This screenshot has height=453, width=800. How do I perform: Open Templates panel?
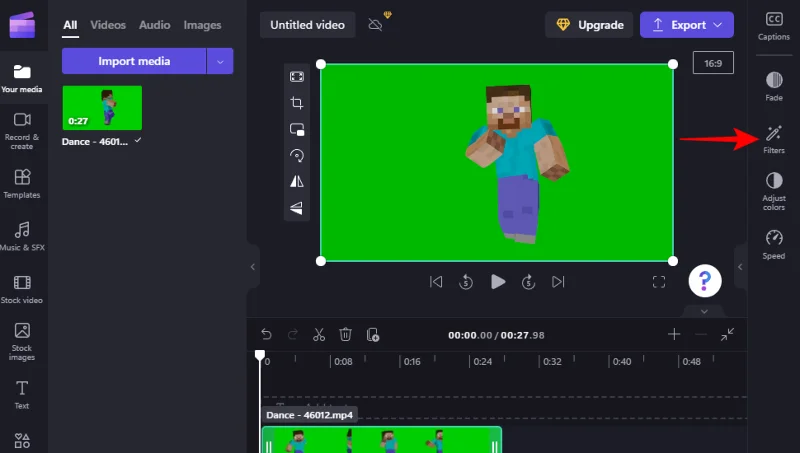pos(22,184)
